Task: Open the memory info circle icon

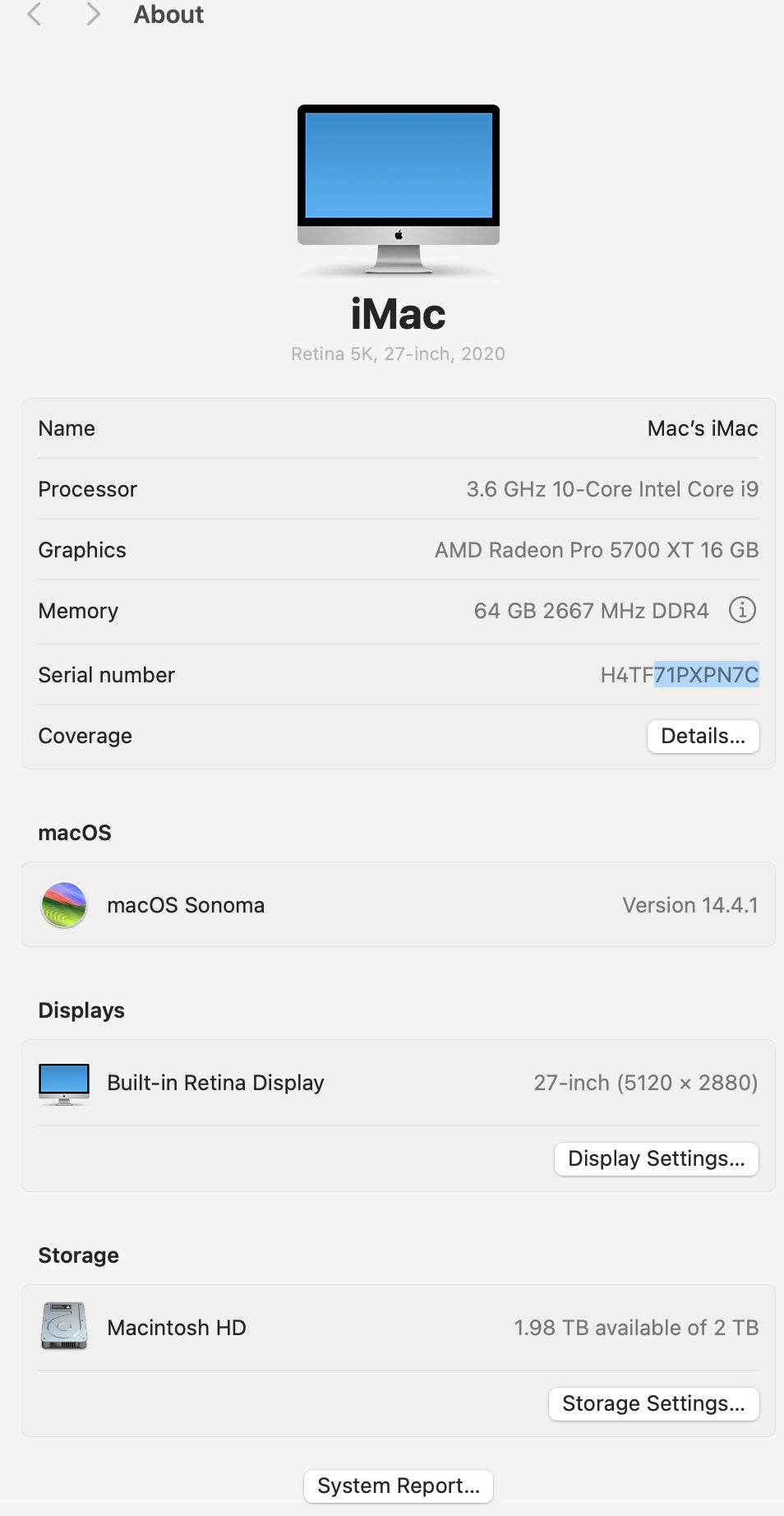Action: click(742, 610)
